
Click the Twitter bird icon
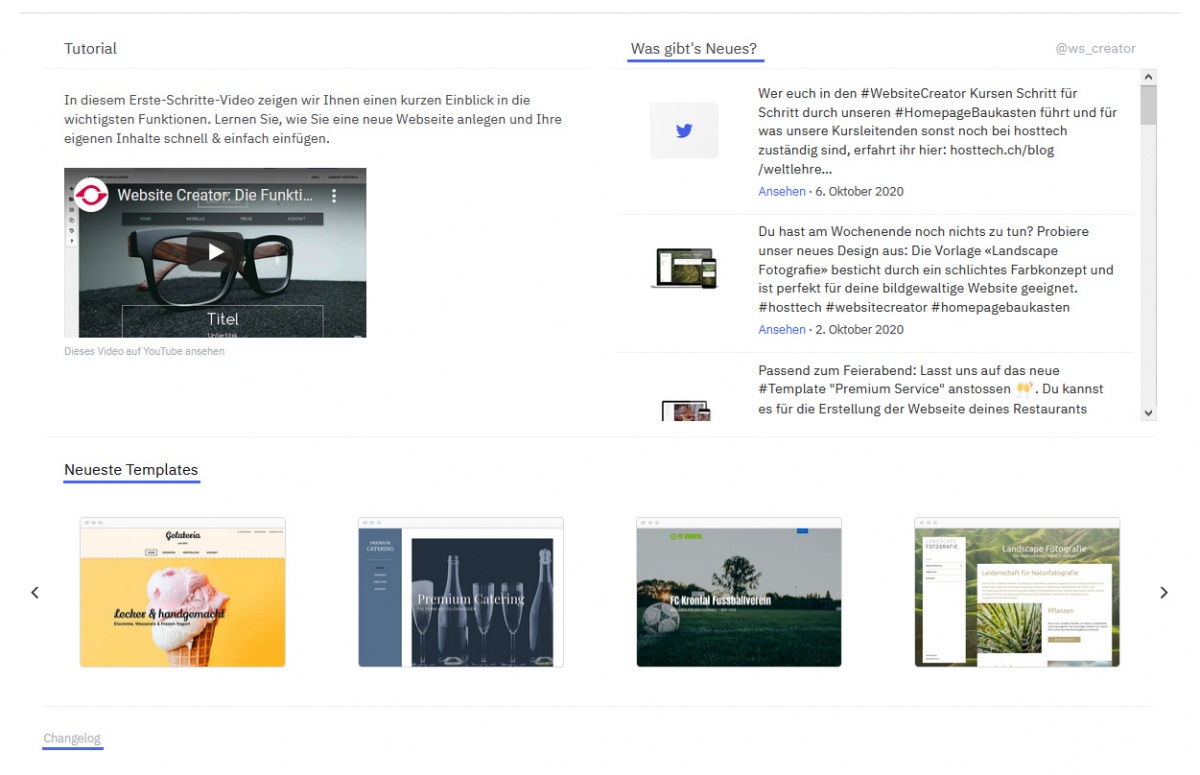[x=684, y=130]
